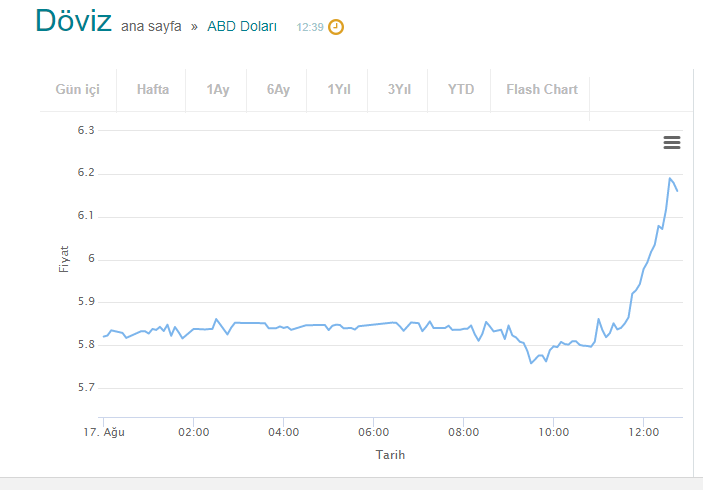Click the chart line's lowest dip before 10:00
Image resolution: width=703 pixels, height=490 pixels.
click(532, 363)
